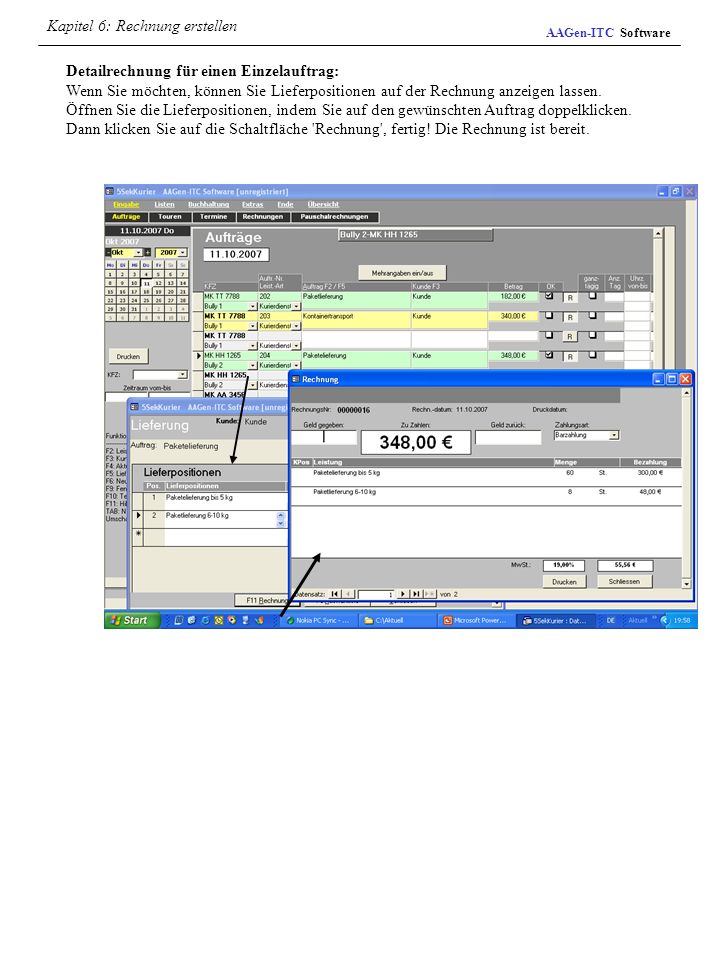
Task: Click the Geld zurück field
Action: click(x=508, y=437)
